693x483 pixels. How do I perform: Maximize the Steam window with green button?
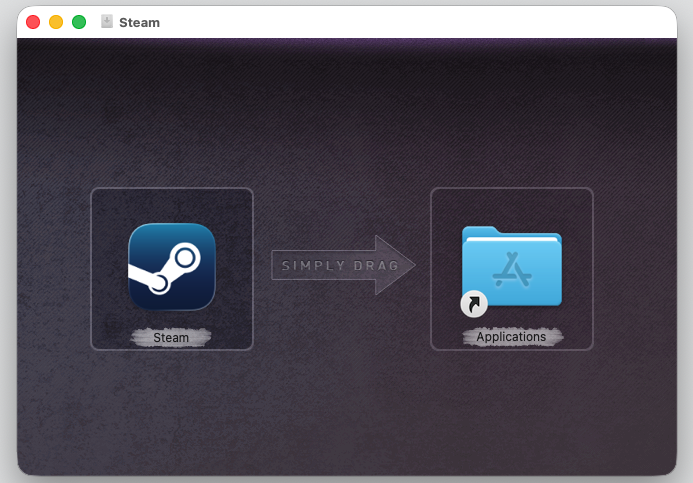pos(79,22)
